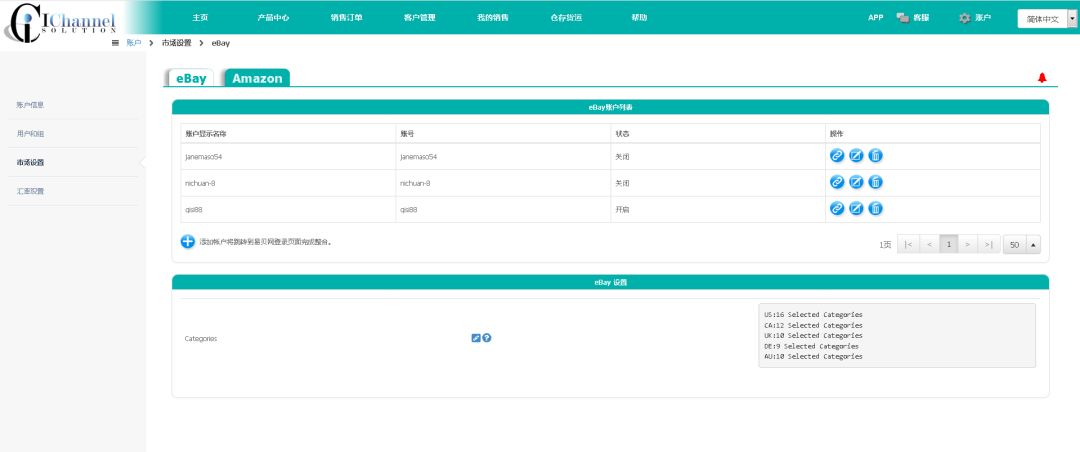1080x452 pixels.
Task: Click the link icon for janemaso54
Action: click(837, 156)
